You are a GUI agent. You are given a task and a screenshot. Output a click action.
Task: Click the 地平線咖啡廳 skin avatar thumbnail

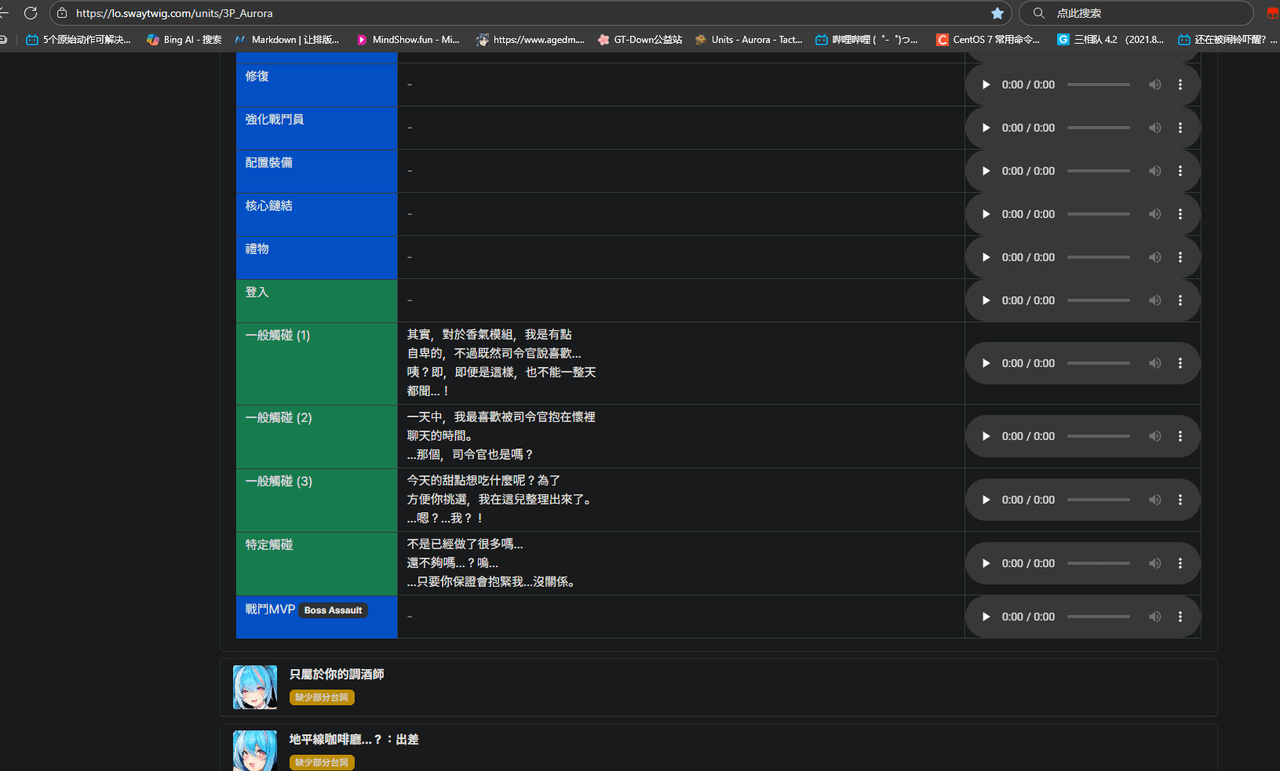pyautogui.click(x=255, y=750)
